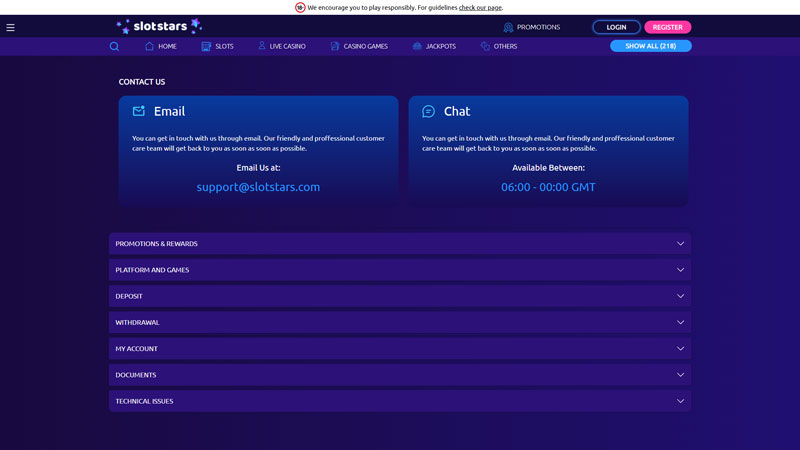Click the Casino Games cards icon
Viewport: 800px width, 450px height.
pos(335,46)
